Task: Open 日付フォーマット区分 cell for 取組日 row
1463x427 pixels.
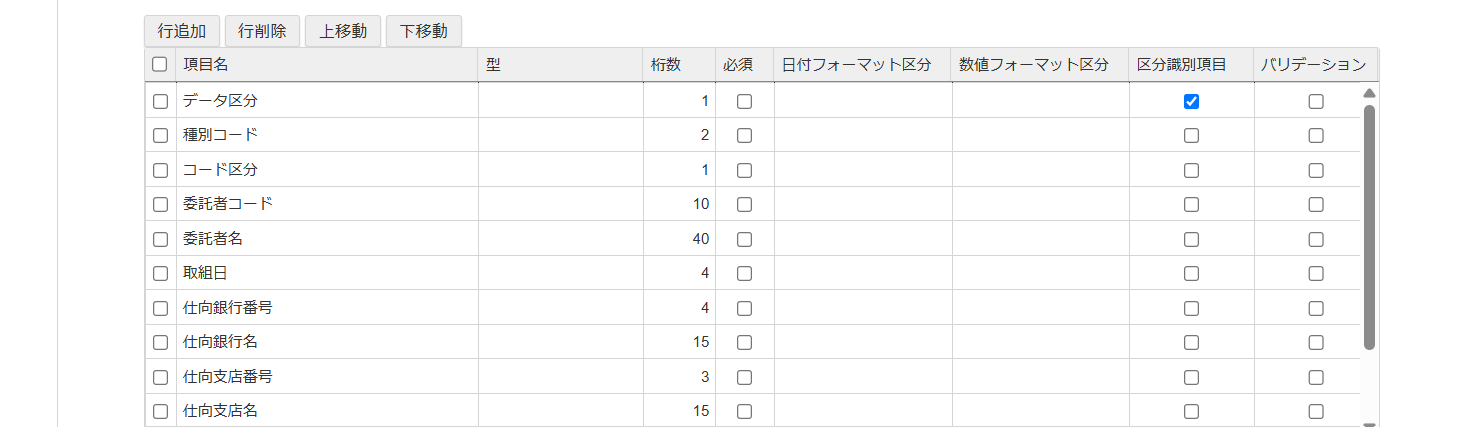Action: [862, 273]
